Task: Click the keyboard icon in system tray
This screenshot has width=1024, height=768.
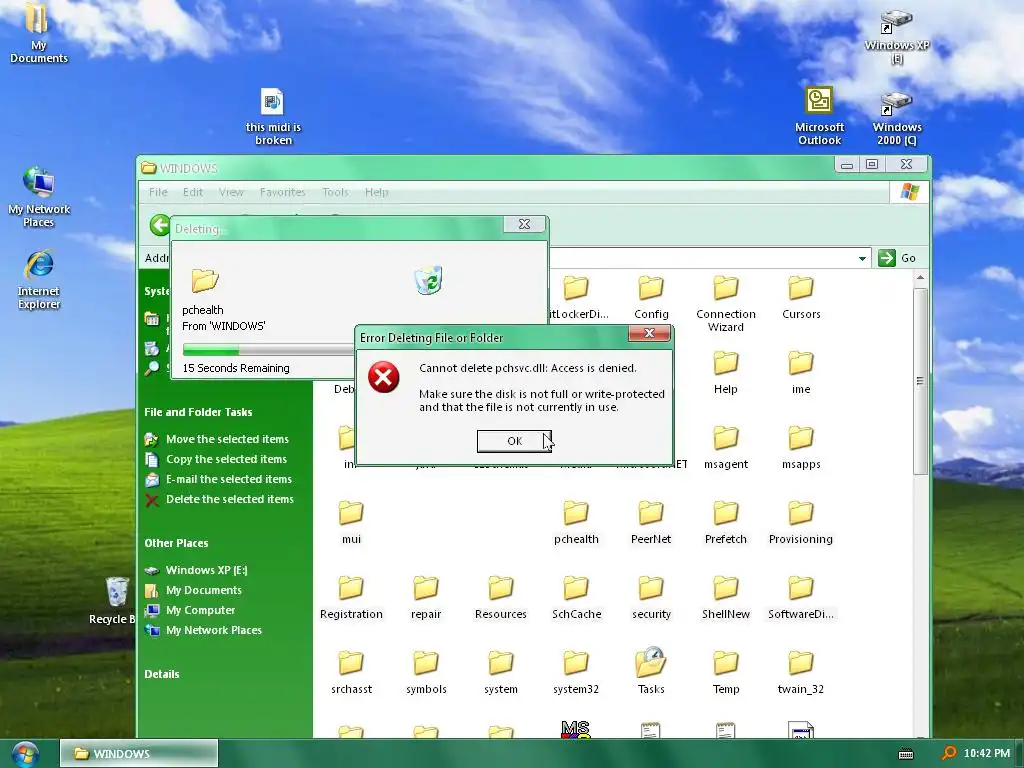Action: (906, 754)
